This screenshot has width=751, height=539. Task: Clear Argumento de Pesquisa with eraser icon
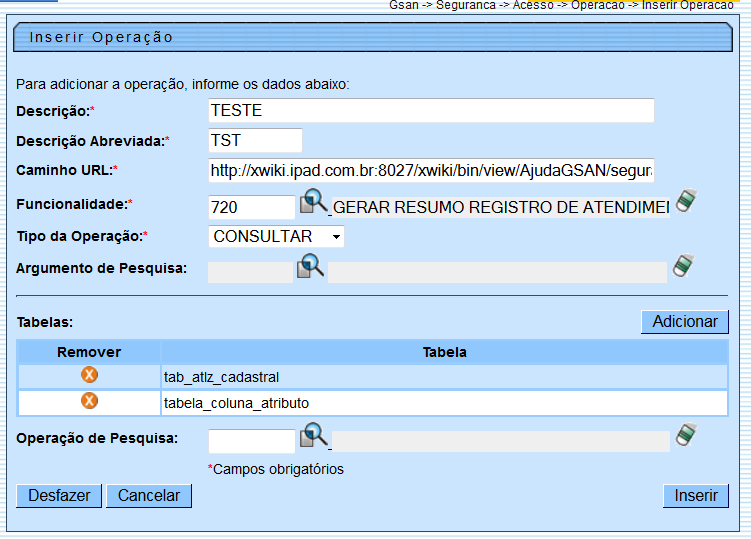[683, 265]
